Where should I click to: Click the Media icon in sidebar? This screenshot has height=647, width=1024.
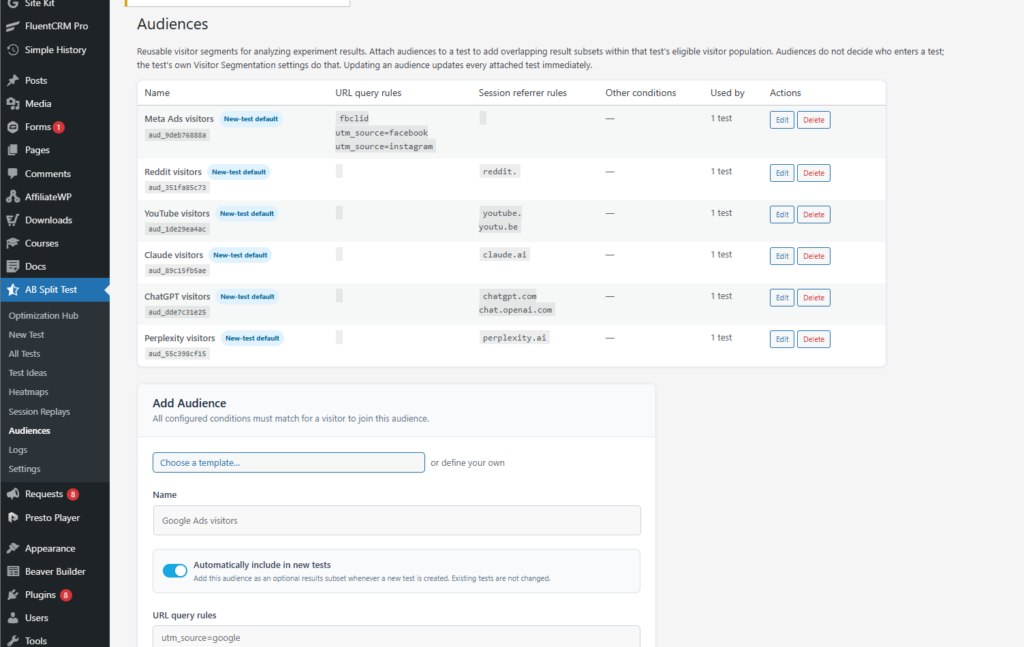[x=12, y=103]
